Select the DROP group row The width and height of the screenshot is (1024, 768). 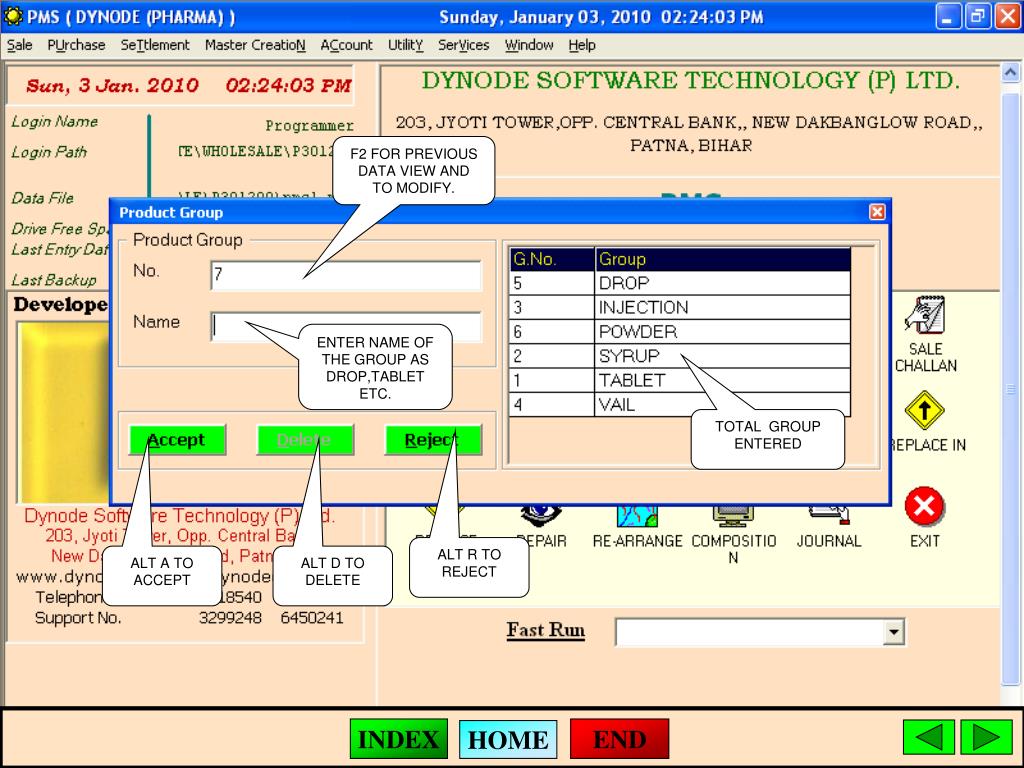pos(680,283)
